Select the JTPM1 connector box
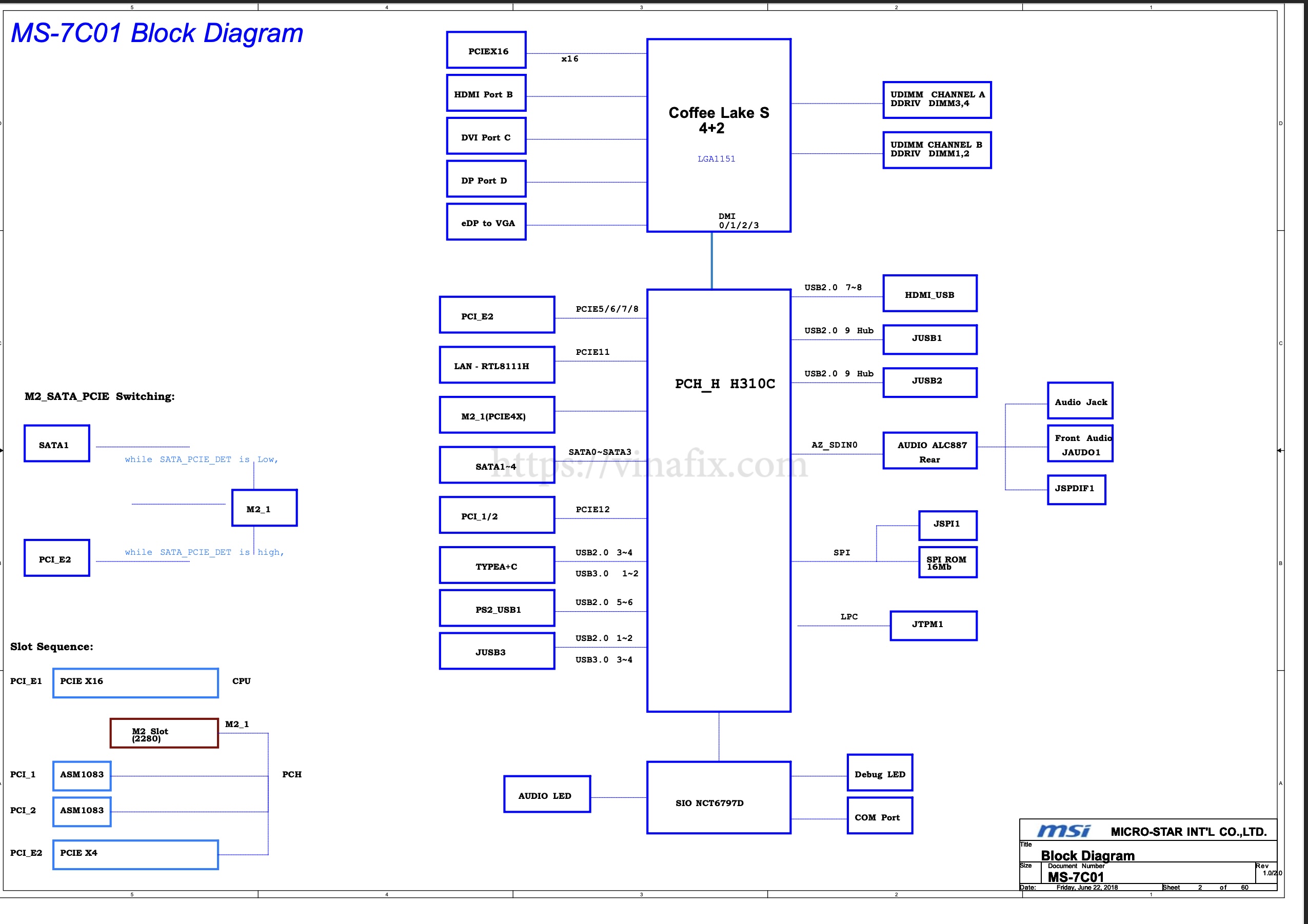Viewport: 1308px width, 924px height. tap(933, 625)
